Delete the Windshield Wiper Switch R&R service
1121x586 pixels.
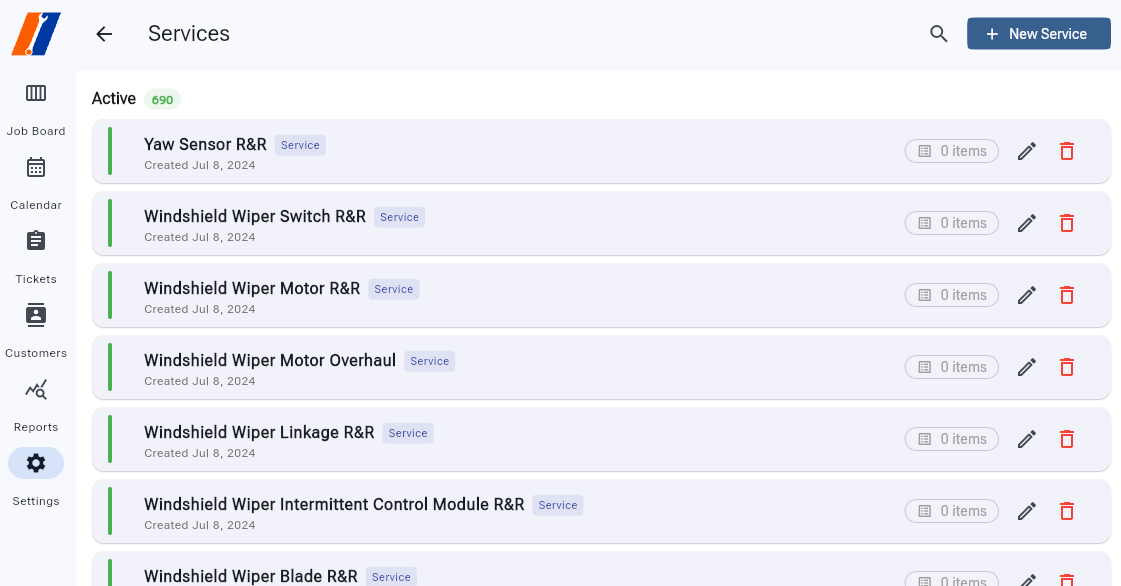(x=1066, y=223)
